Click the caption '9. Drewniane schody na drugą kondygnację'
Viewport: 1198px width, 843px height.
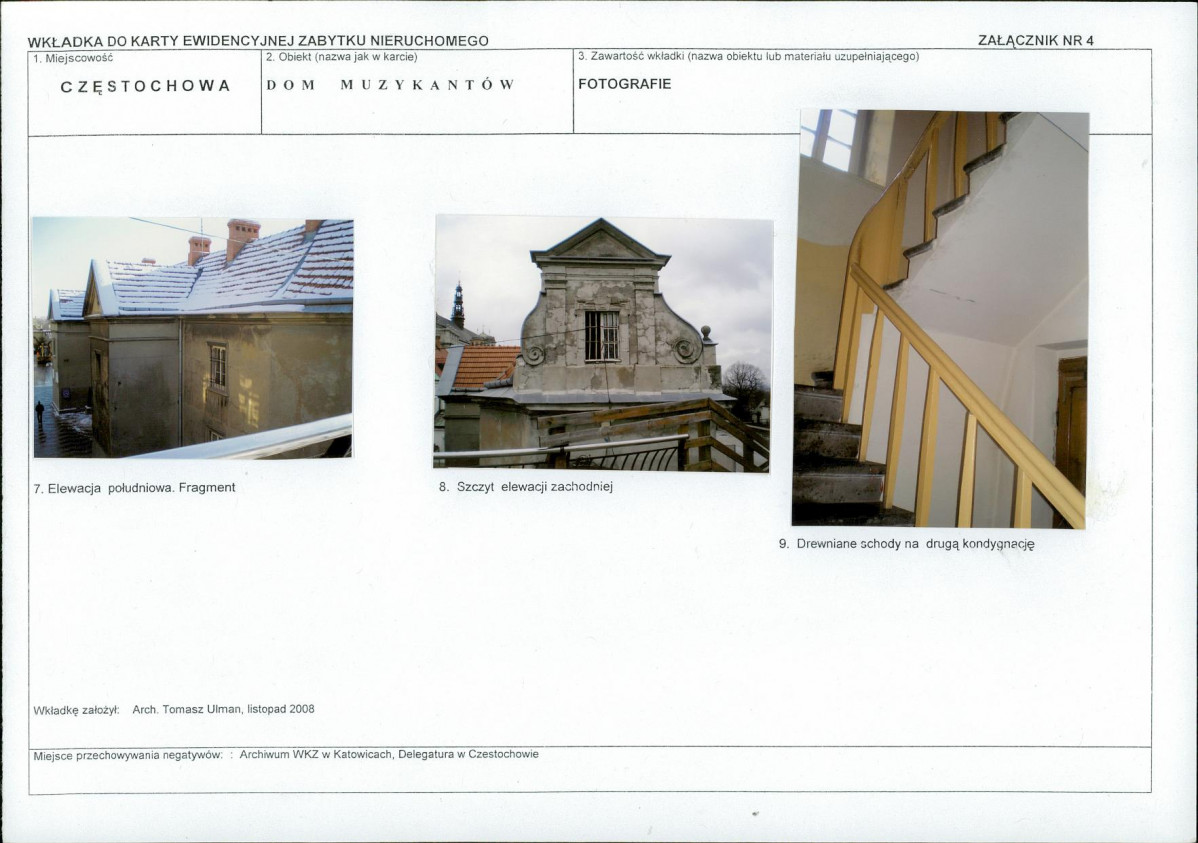click(906, 544)
